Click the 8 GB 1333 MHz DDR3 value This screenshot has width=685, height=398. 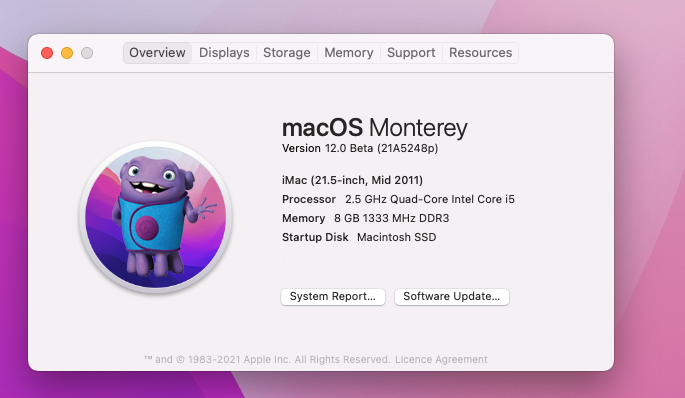tap(391, 218)
